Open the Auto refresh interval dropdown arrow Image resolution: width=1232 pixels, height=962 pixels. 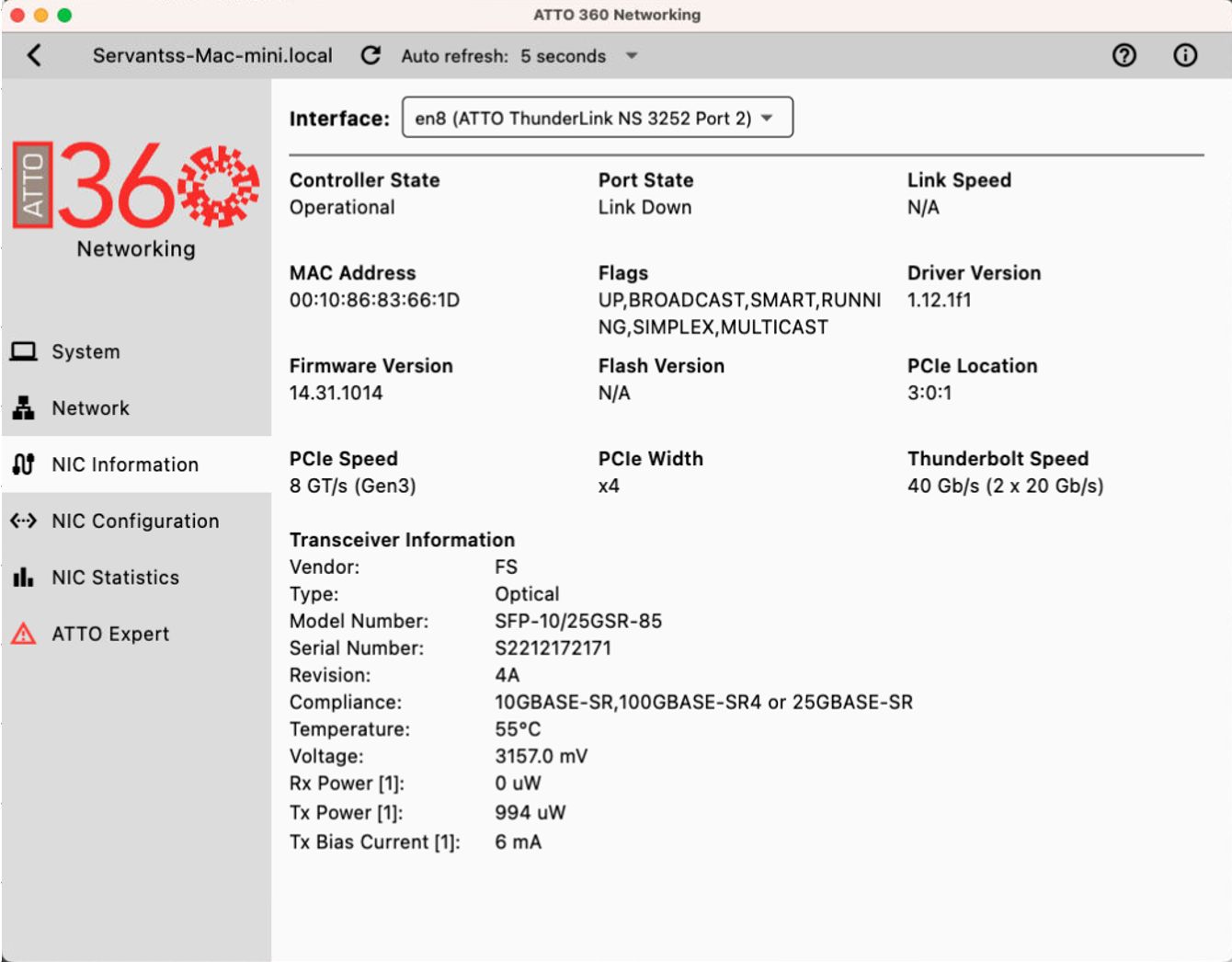click(x=632, y=56)
